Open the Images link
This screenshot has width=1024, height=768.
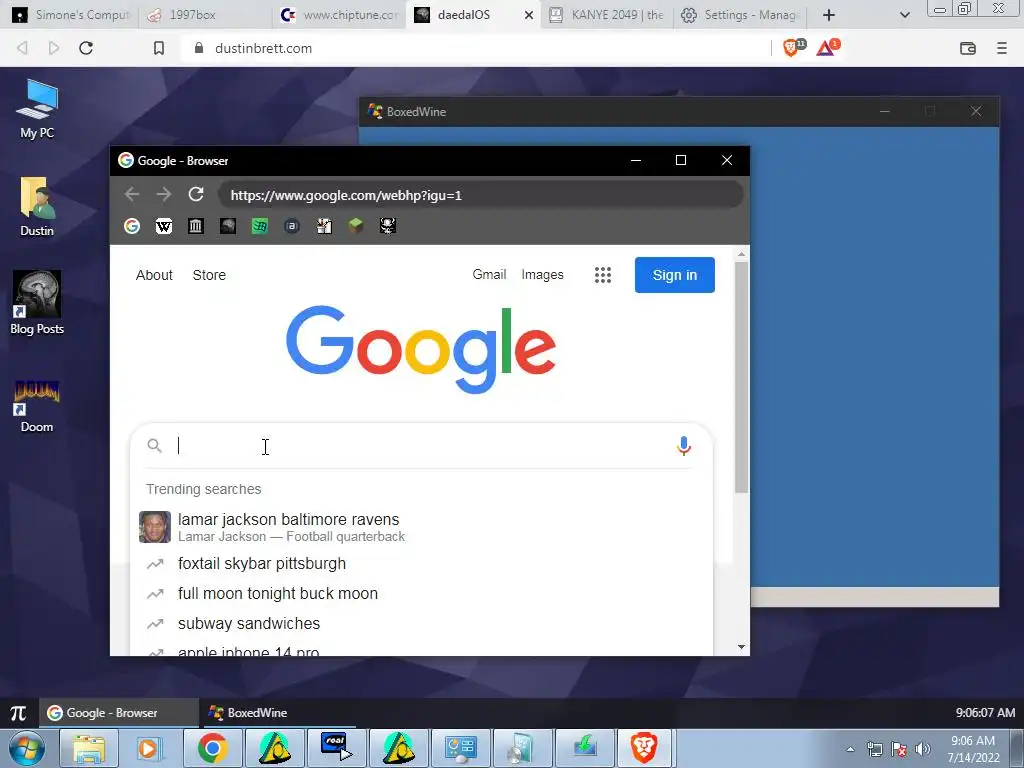[542, 274]
